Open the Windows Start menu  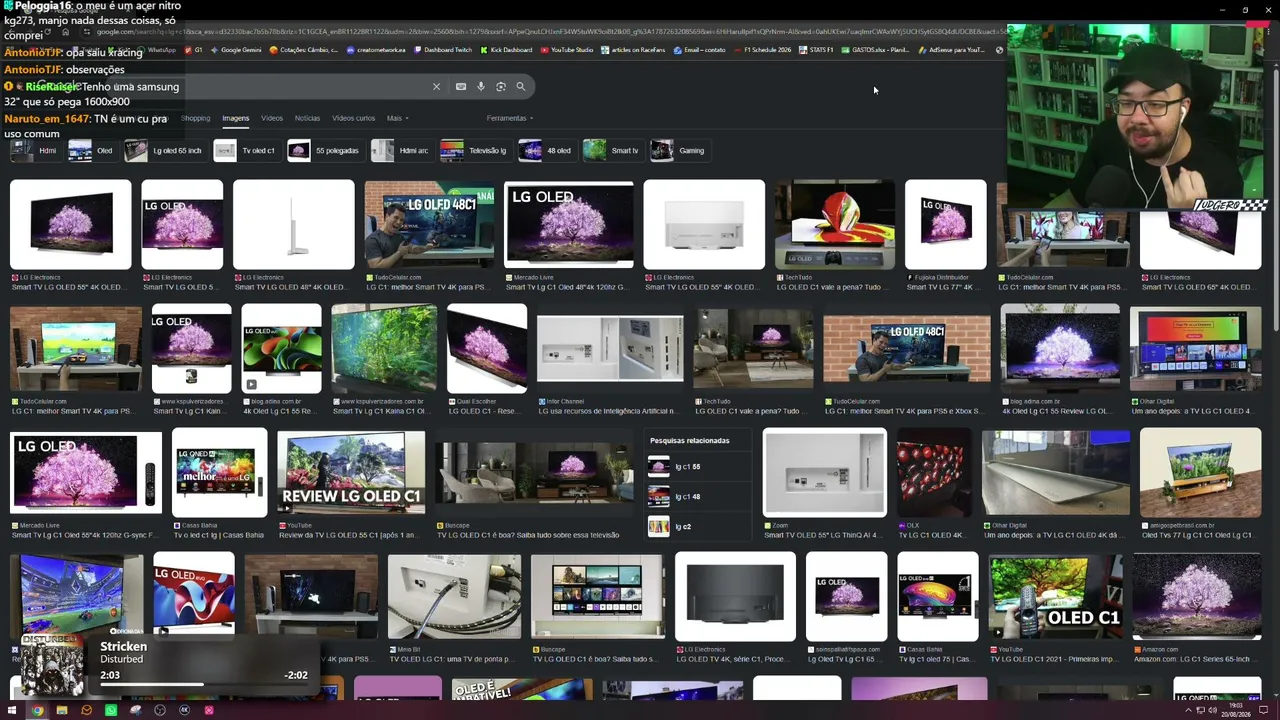tap(13, 710)
